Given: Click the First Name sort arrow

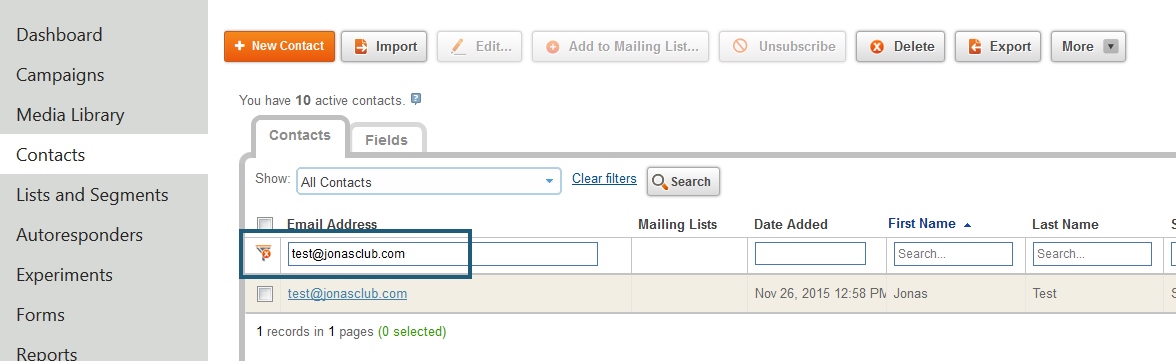Looking at the screenshot, I should pos(968,224).
